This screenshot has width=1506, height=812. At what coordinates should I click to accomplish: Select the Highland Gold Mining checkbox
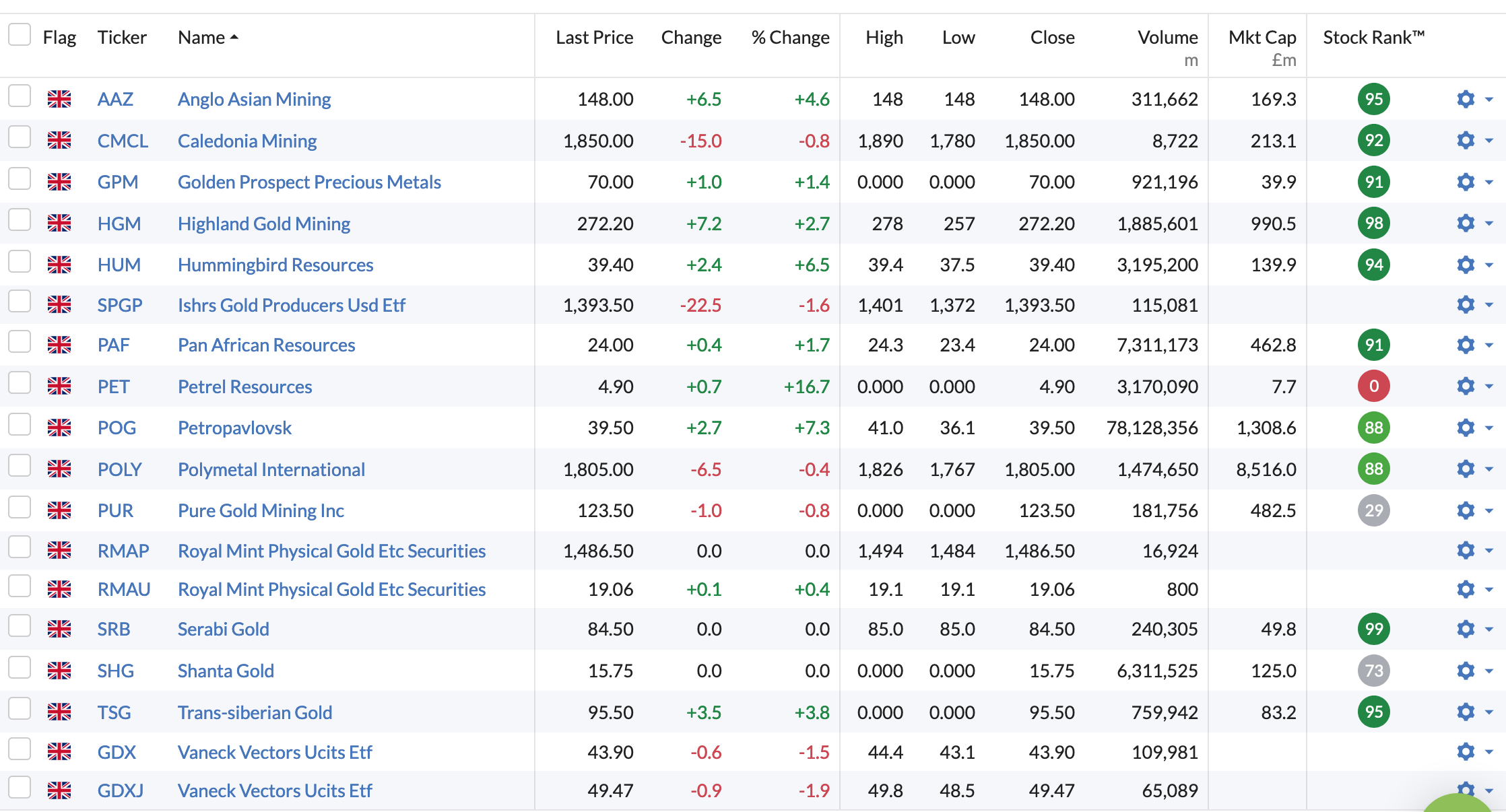[x=20, y=219]
